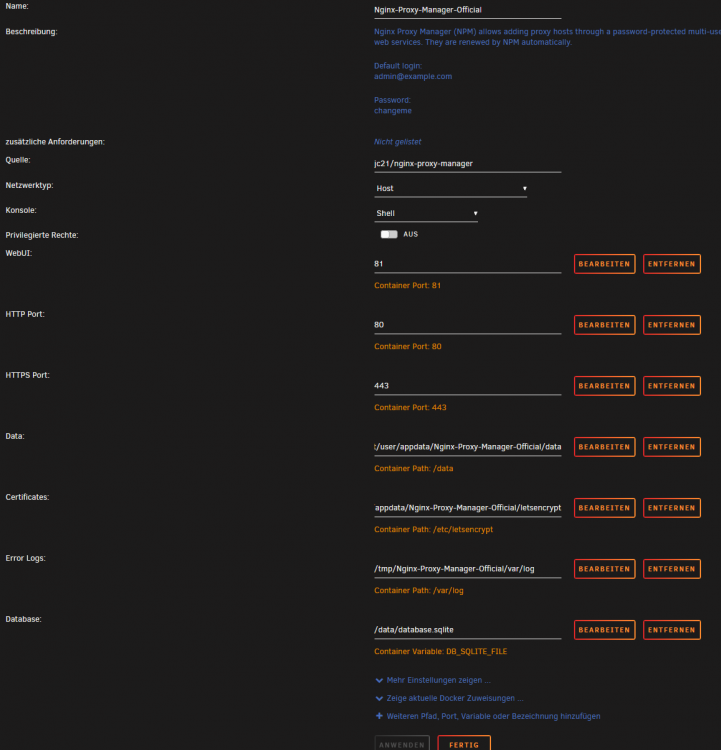Image resolution: width=721 pixels, height=750 pixels.
Task: Click 'Container Path: /var/log' text
Action: click(x=419, y=591)
